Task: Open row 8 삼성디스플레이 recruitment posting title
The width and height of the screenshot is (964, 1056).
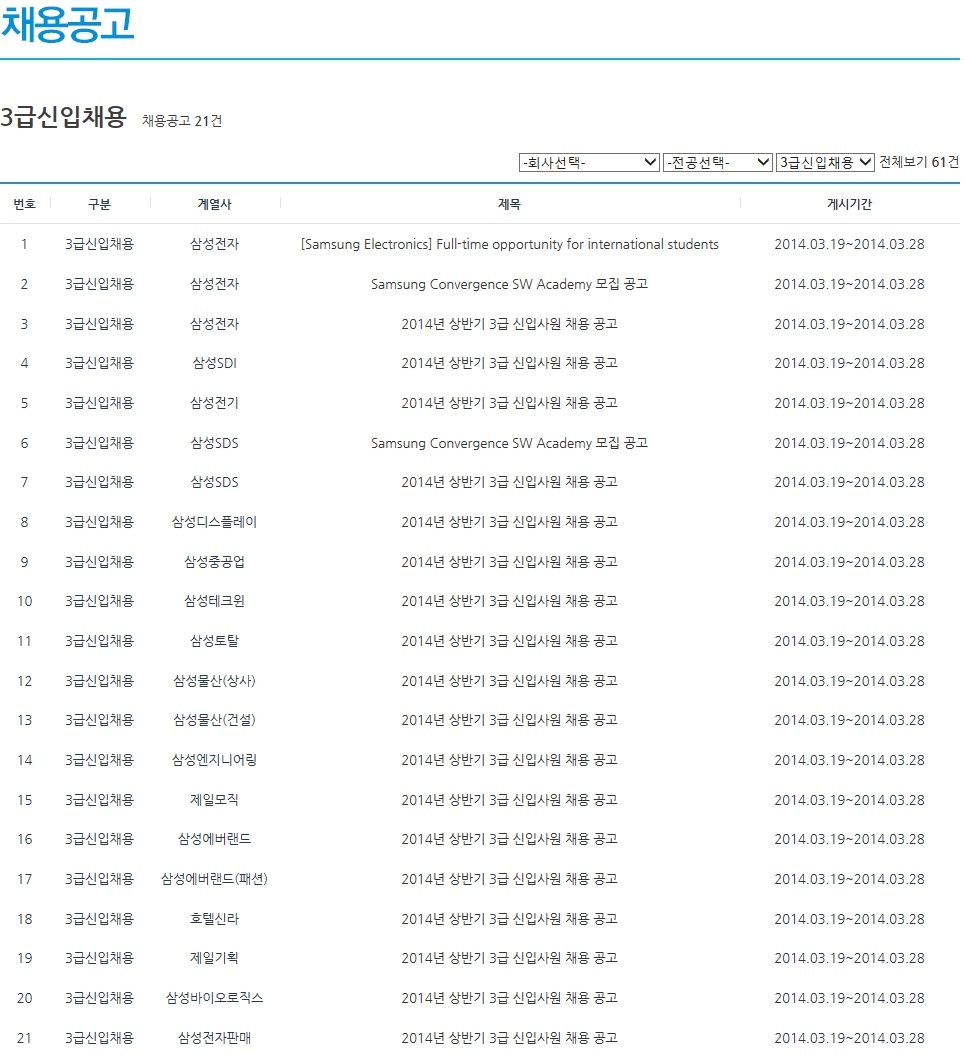Action: [x=509, y=522]
